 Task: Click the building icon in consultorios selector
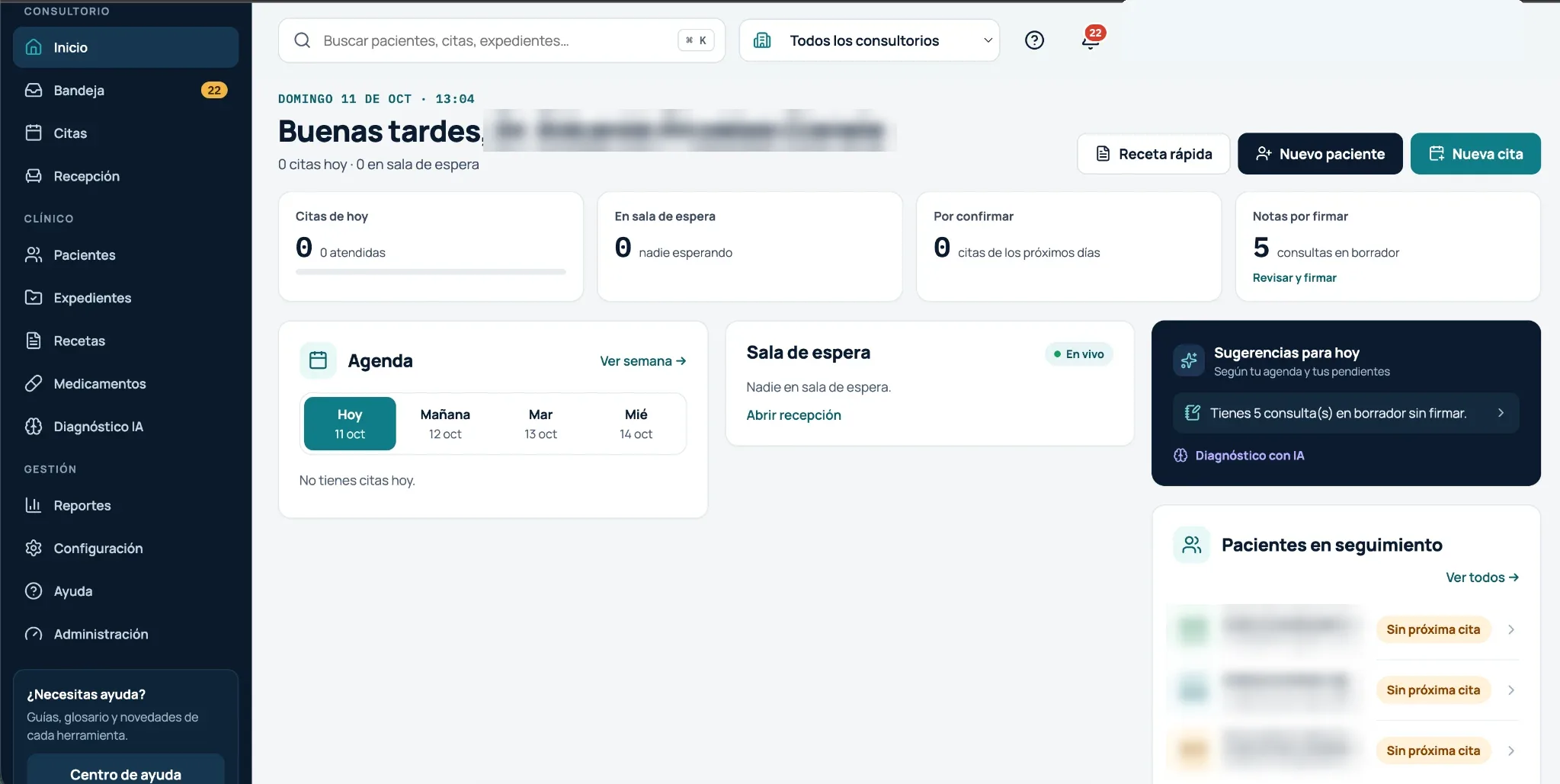(x=762, y=40)
